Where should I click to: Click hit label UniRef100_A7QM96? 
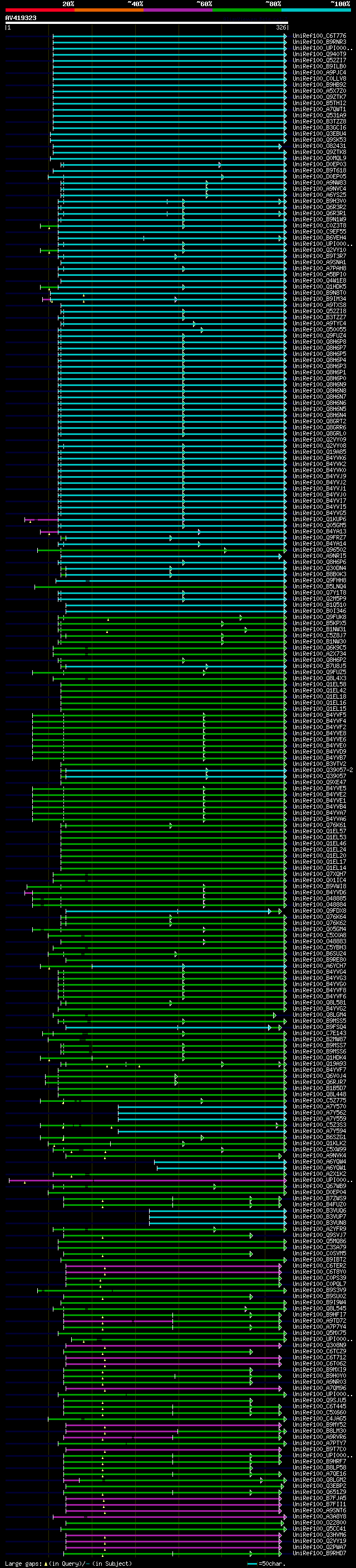[x=319, y=1388]
